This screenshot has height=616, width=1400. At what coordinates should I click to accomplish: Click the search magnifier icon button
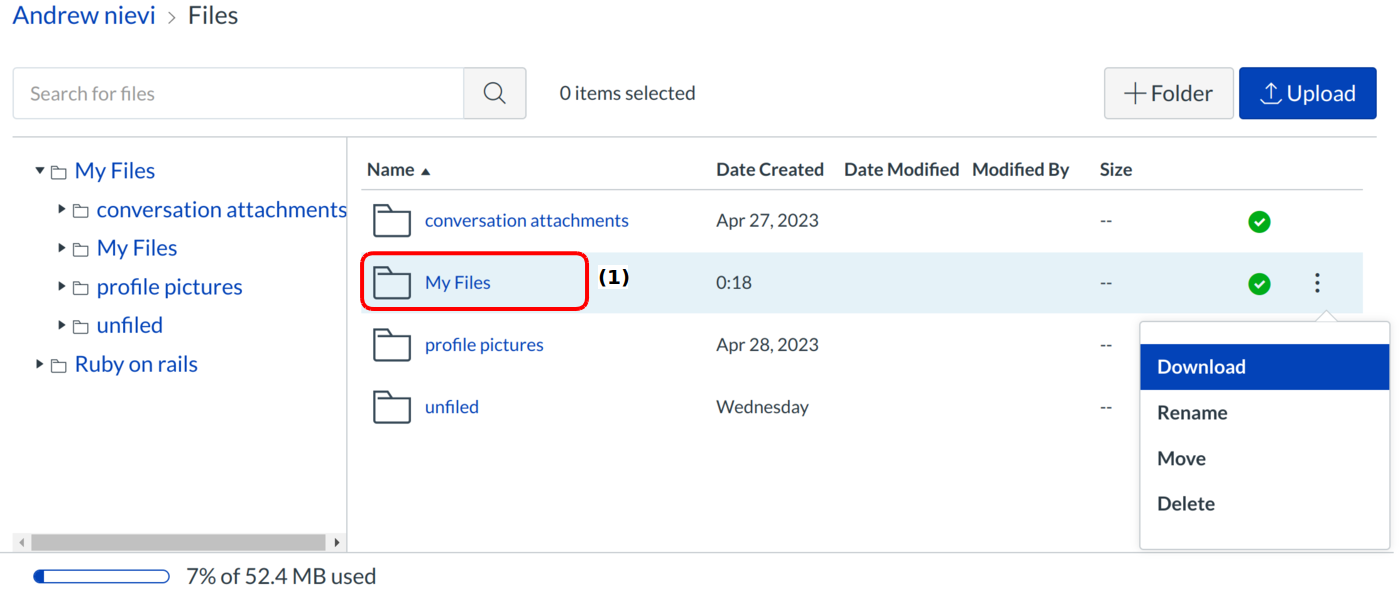[x=494, y=94]
